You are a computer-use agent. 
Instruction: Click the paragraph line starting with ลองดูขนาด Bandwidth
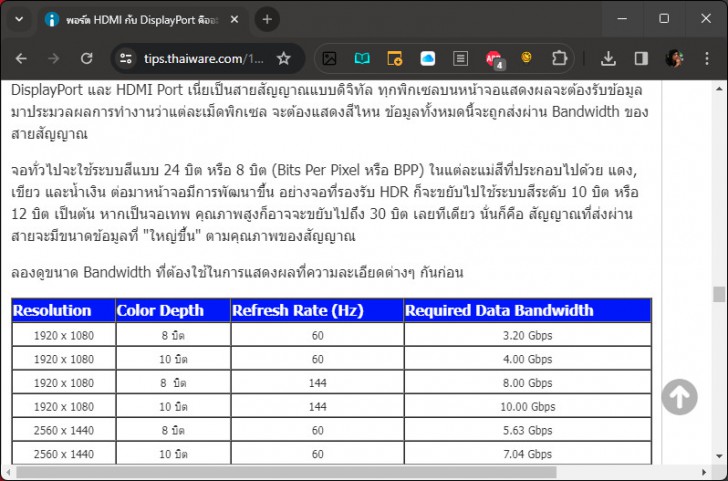tap(237, 272)
